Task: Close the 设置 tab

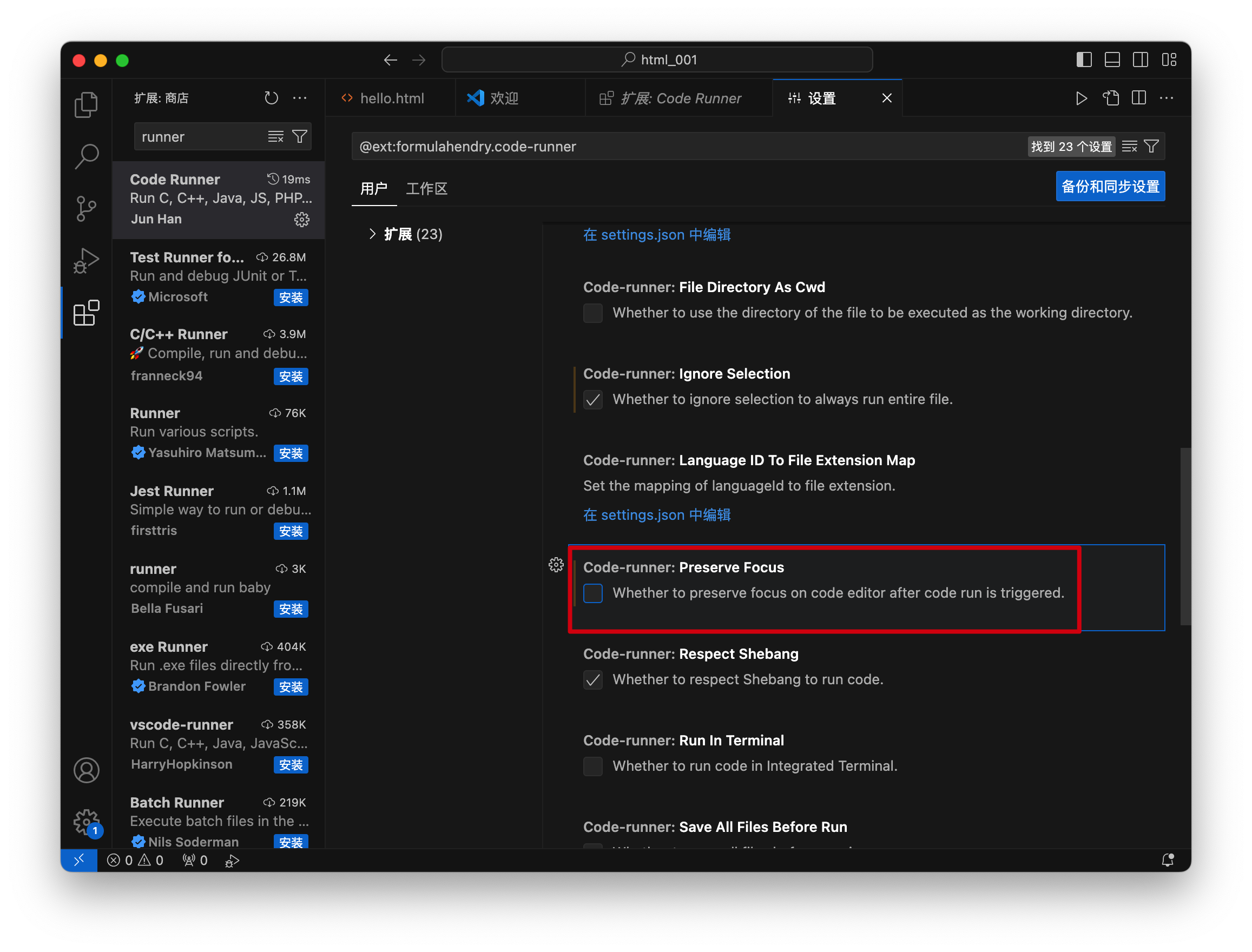Action: [887, 98]
